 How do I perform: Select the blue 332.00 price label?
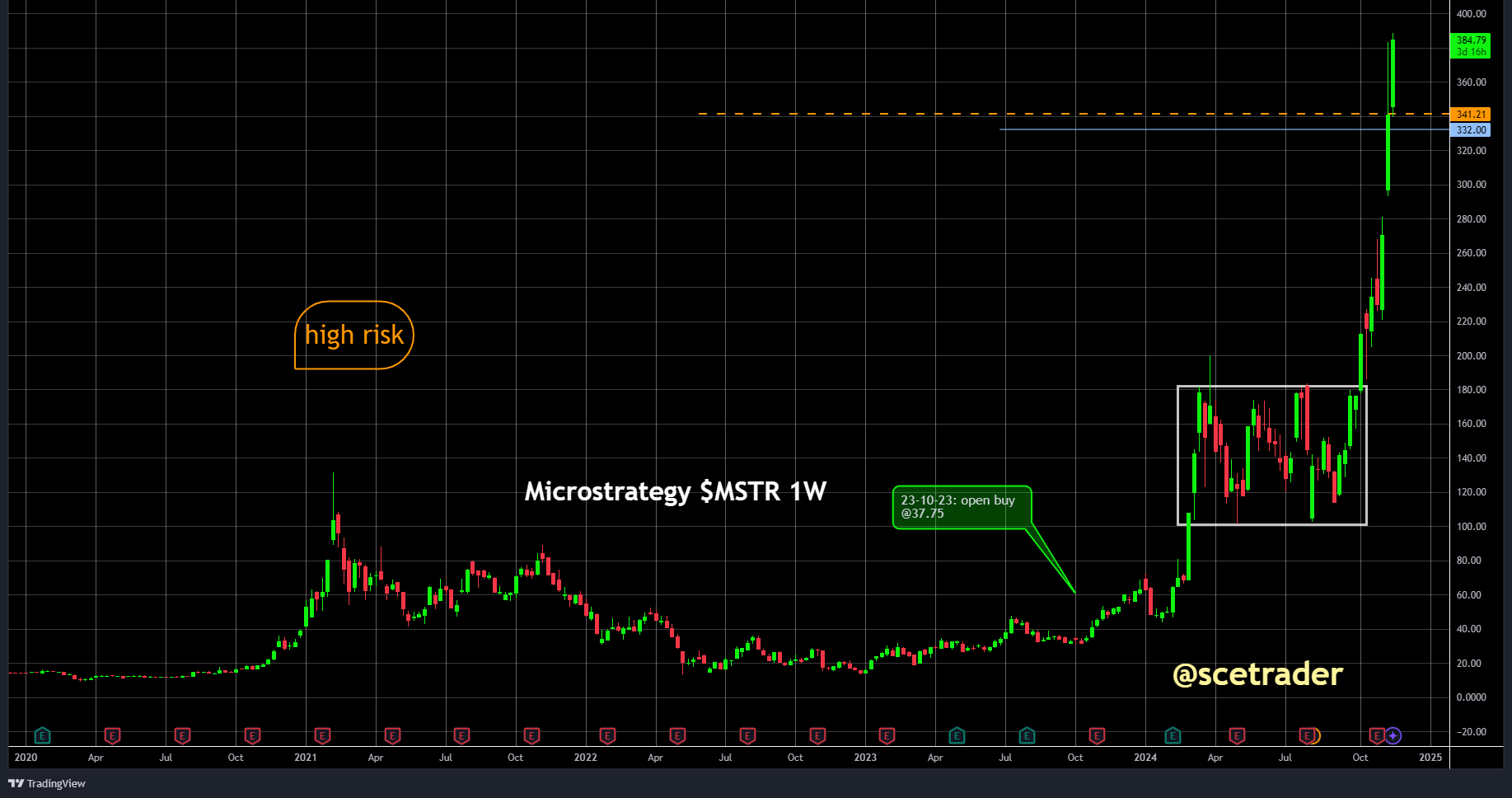pyautogui.click(x=1471, y=130)
